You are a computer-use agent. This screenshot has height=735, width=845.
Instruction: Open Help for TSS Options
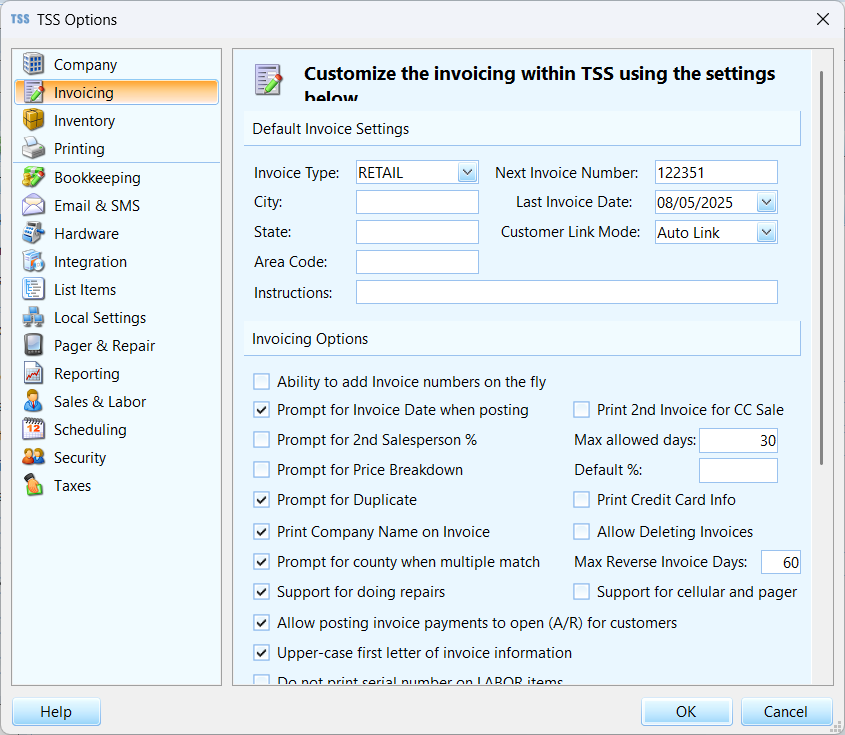click(57, 711)
